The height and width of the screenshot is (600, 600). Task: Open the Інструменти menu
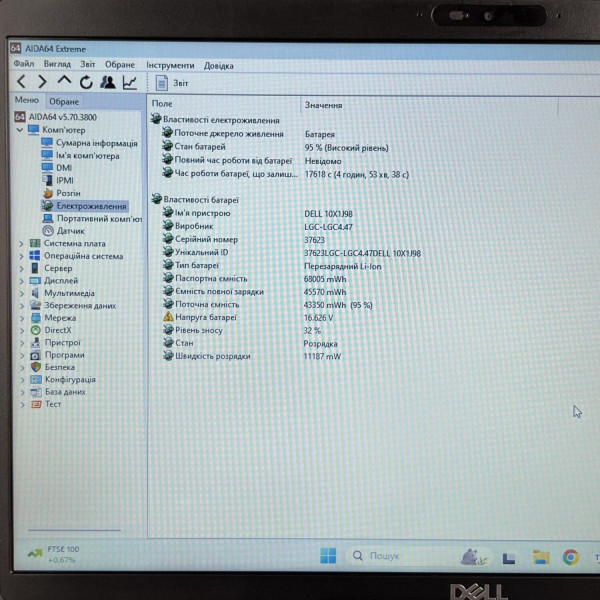[x=170, y=65]
